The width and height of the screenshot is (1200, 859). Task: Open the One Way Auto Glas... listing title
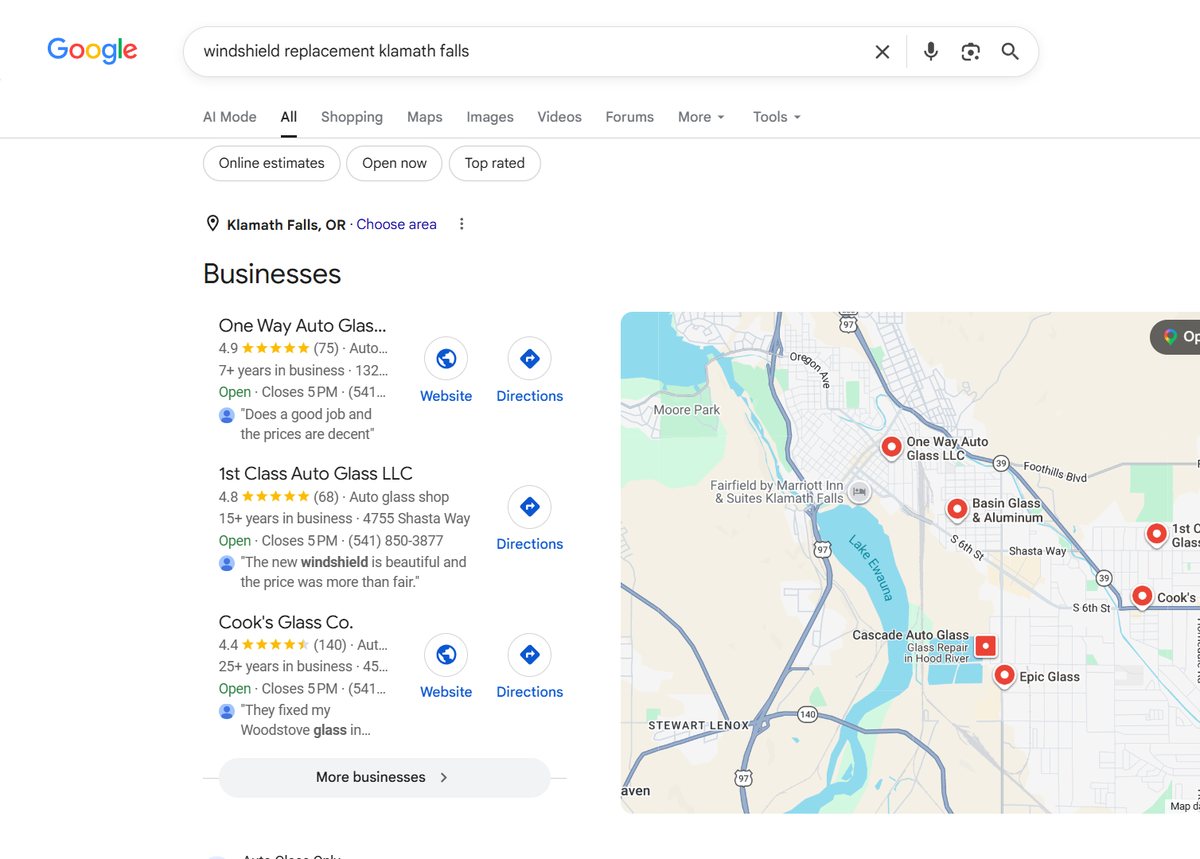pyautogui.click(x=303, y=325)
